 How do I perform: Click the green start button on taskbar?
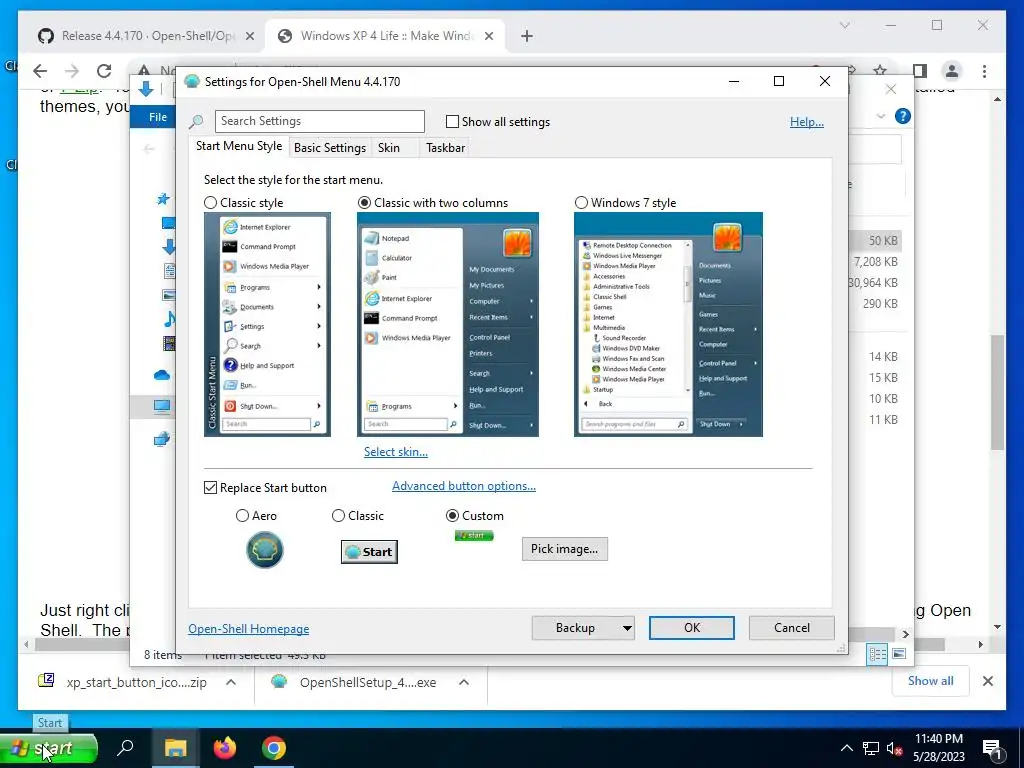click(x=49, y=748)
